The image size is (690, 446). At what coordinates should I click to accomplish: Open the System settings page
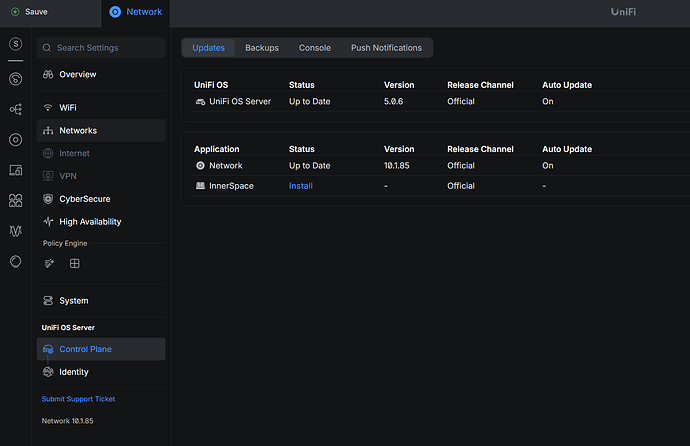coord(101,301)
